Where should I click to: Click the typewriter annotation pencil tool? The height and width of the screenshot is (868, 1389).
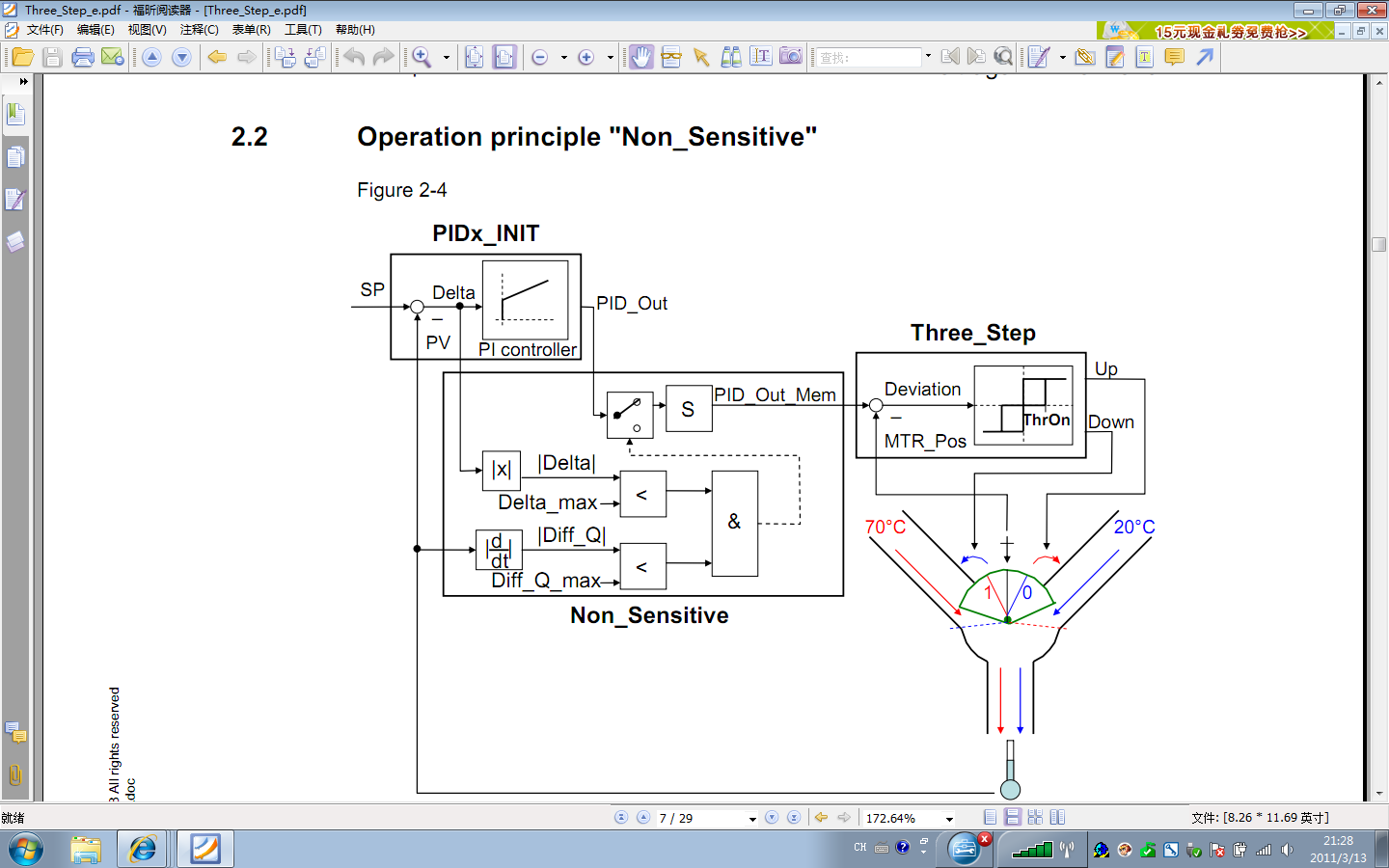point(1039,57)
